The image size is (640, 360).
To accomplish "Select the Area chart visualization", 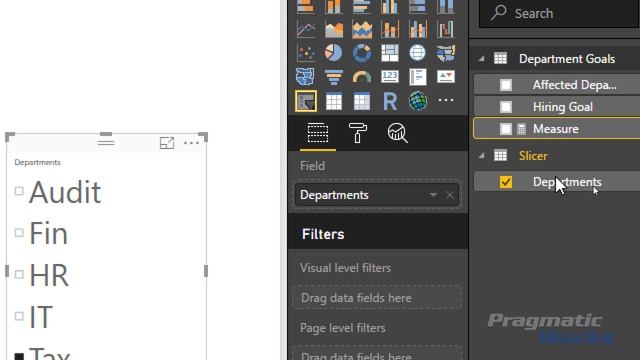I will click(334, 29).
